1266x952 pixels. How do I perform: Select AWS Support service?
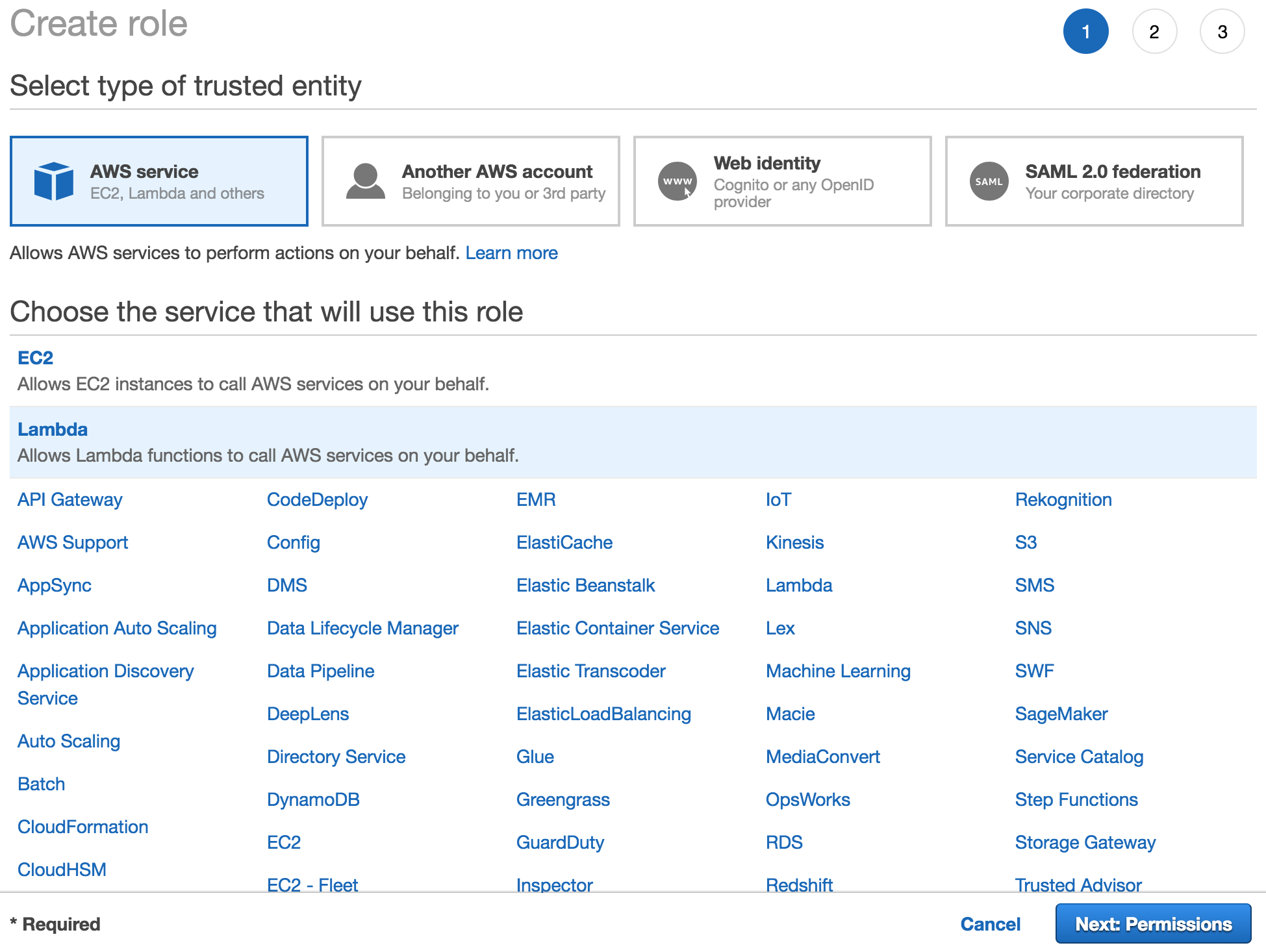(x=72, y=542)
